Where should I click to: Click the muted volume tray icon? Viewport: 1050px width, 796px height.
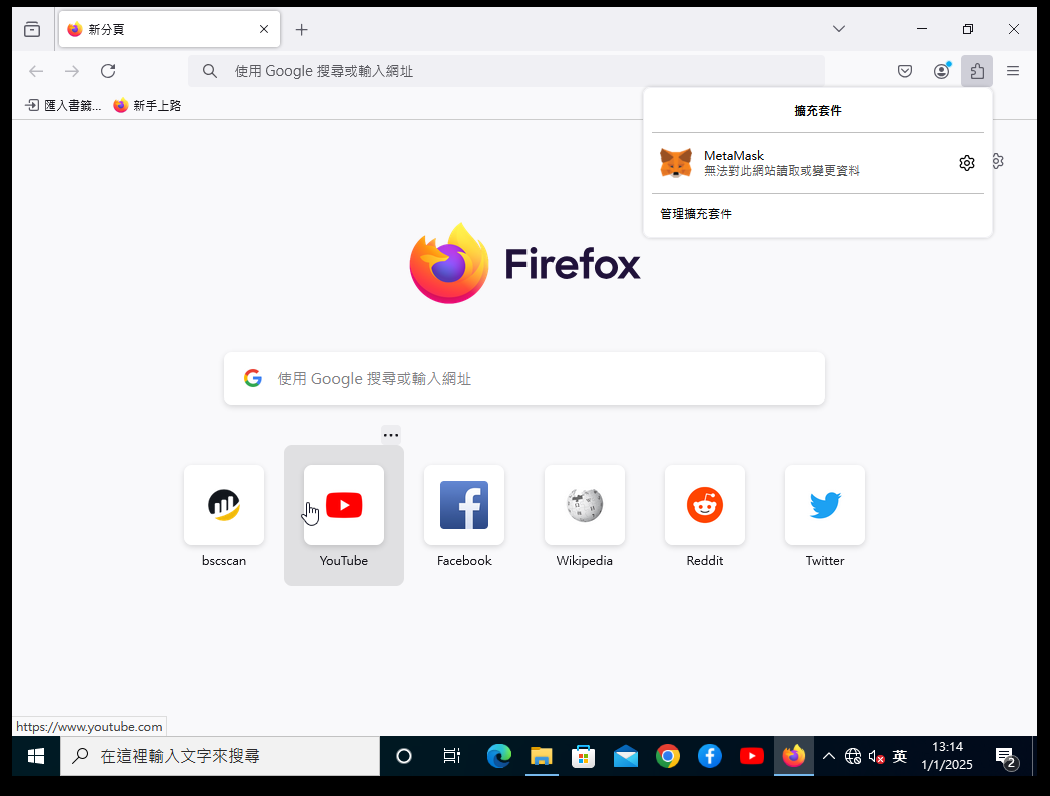pyautogui.click(x=876, y=756)
